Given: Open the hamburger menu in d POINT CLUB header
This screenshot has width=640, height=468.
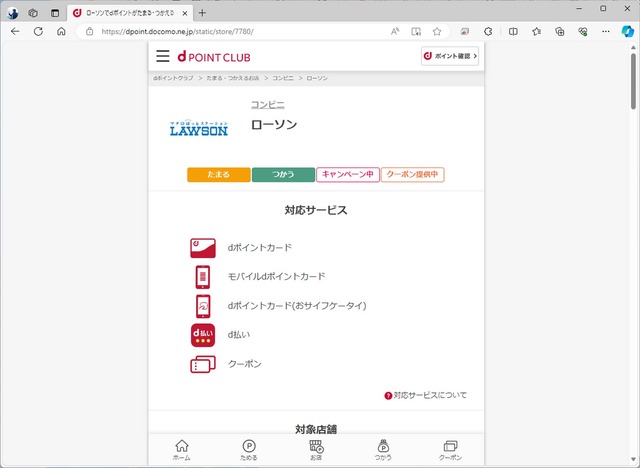Looking at the screenshot, I should point(162,56).
